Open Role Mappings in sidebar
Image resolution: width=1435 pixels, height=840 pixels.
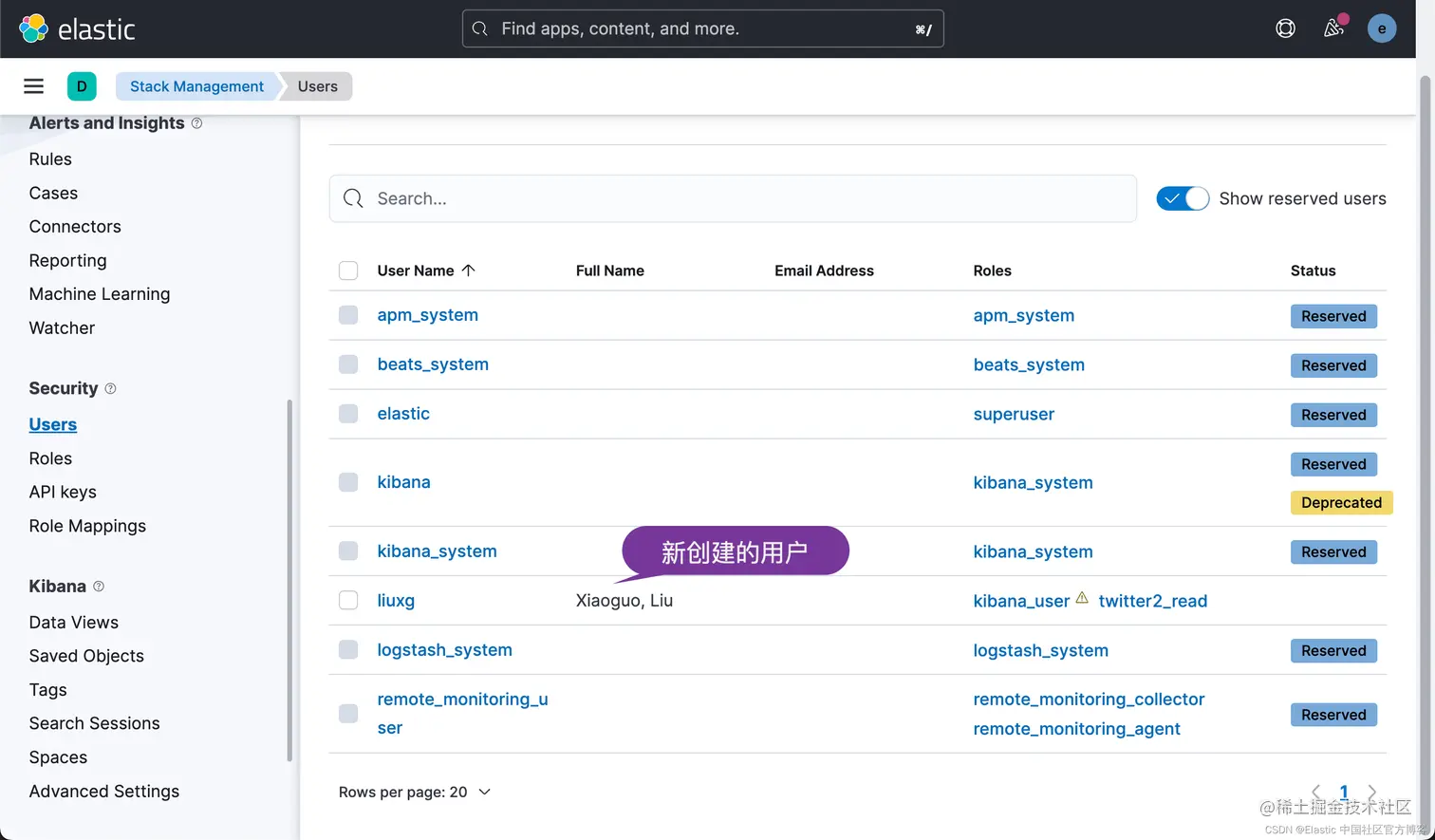click(87, 526)
